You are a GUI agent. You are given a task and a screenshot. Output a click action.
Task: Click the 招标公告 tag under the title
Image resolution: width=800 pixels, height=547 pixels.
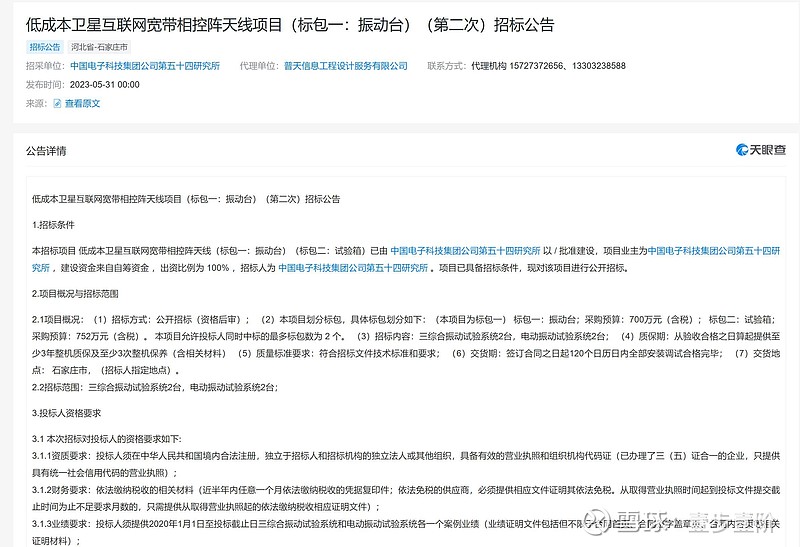click(45, 47)
